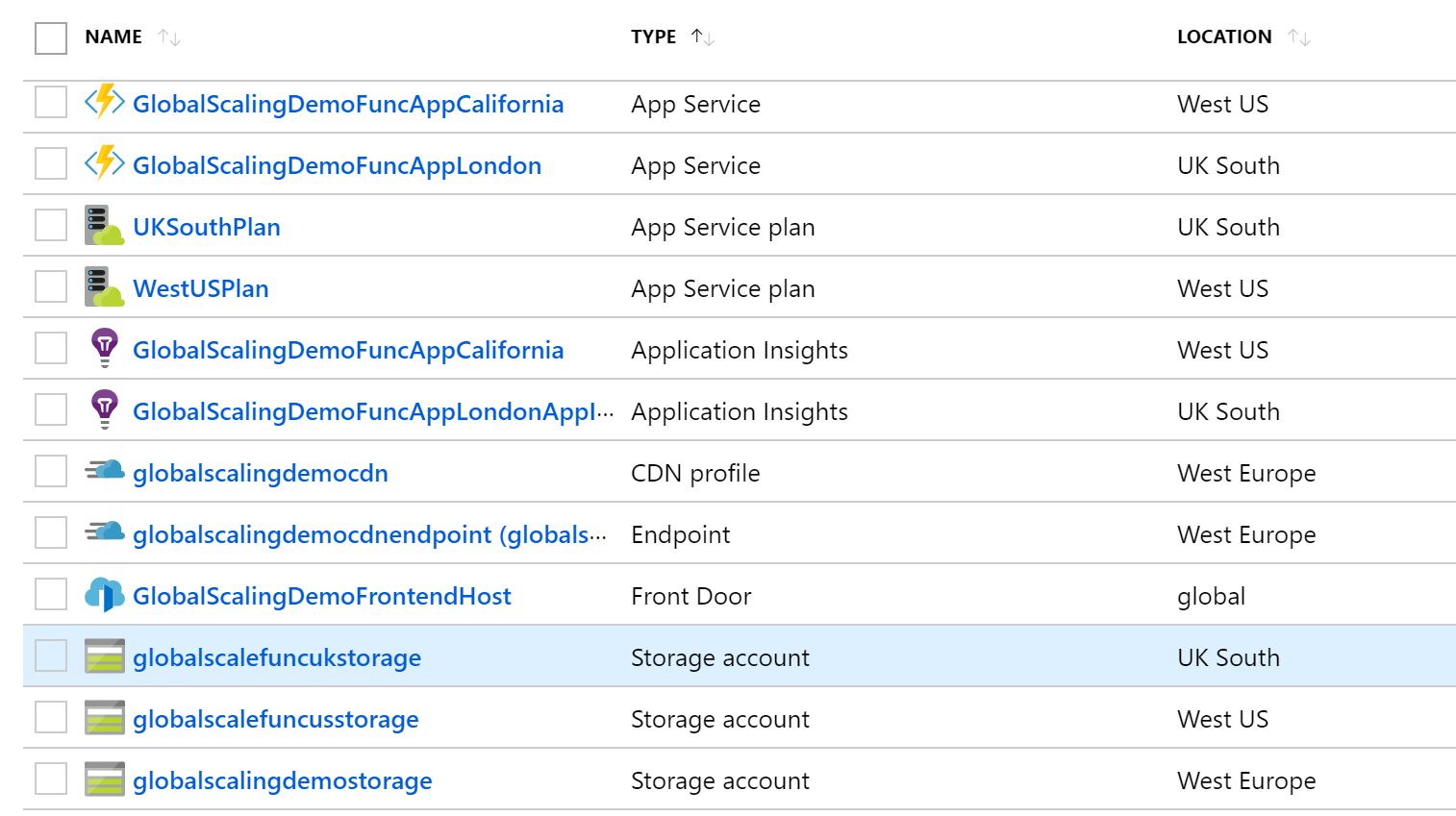The height and width of the screenshot is (816, 1456).
Task: Check the box for GlobalScalingDemoFuncAppLondon App Service
Action: pos(51,163)
